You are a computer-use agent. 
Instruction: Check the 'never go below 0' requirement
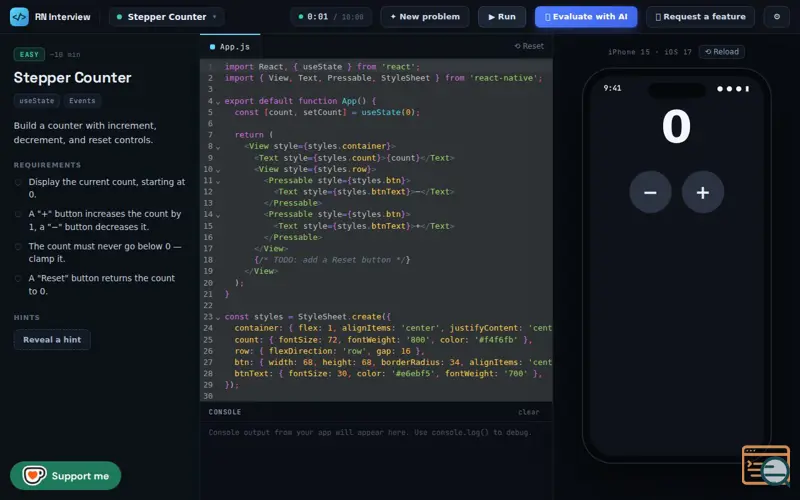coord(18,246)
